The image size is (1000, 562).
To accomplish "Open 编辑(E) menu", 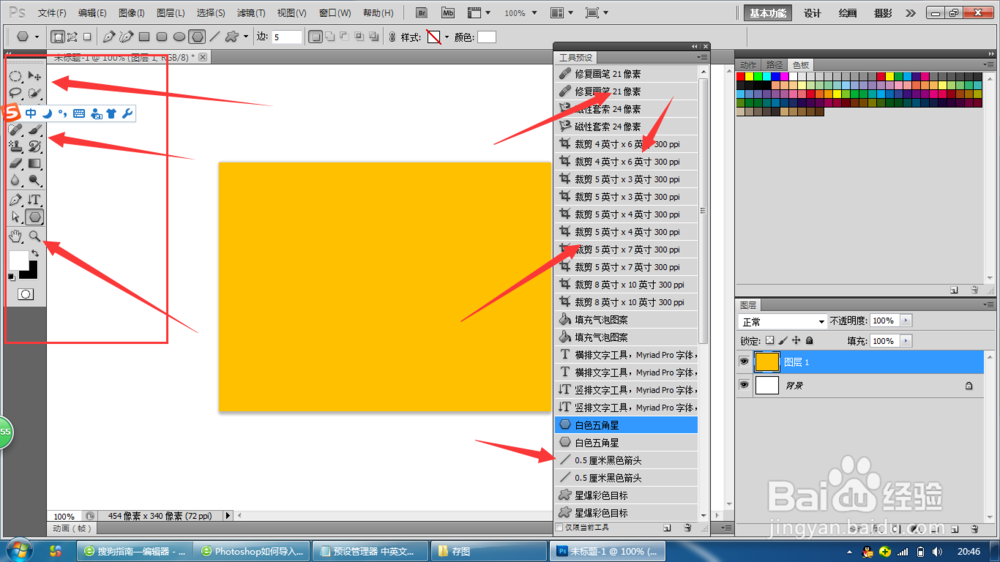I will click(92, 13).
